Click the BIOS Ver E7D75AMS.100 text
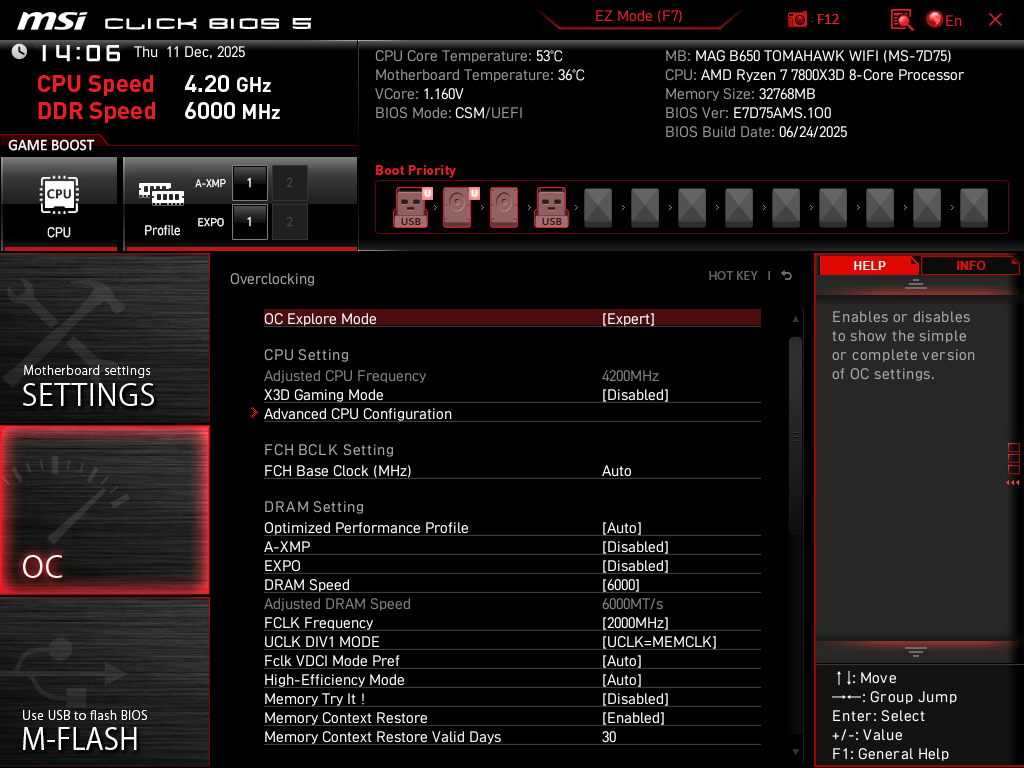The width and height of the screenshot is (1024, 768). tap(748, 113)
